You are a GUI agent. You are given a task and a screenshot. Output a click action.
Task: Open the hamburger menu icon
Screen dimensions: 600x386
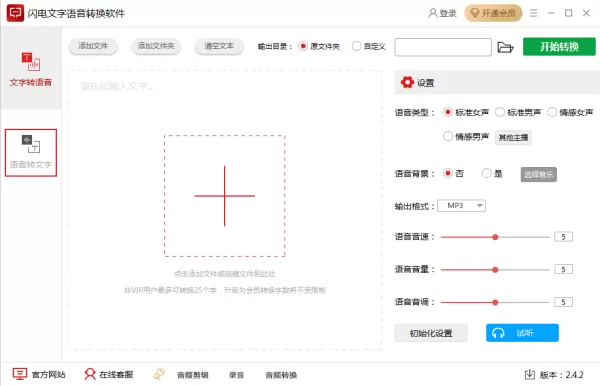click(533, 13)
